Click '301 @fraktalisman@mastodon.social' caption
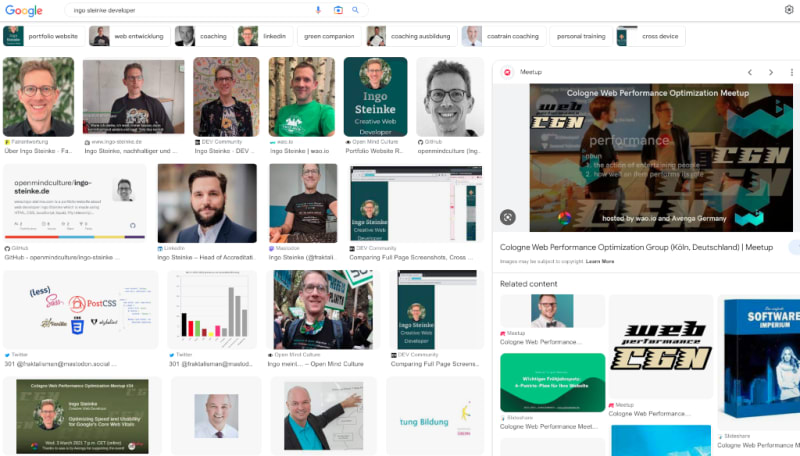 [60, 364]
